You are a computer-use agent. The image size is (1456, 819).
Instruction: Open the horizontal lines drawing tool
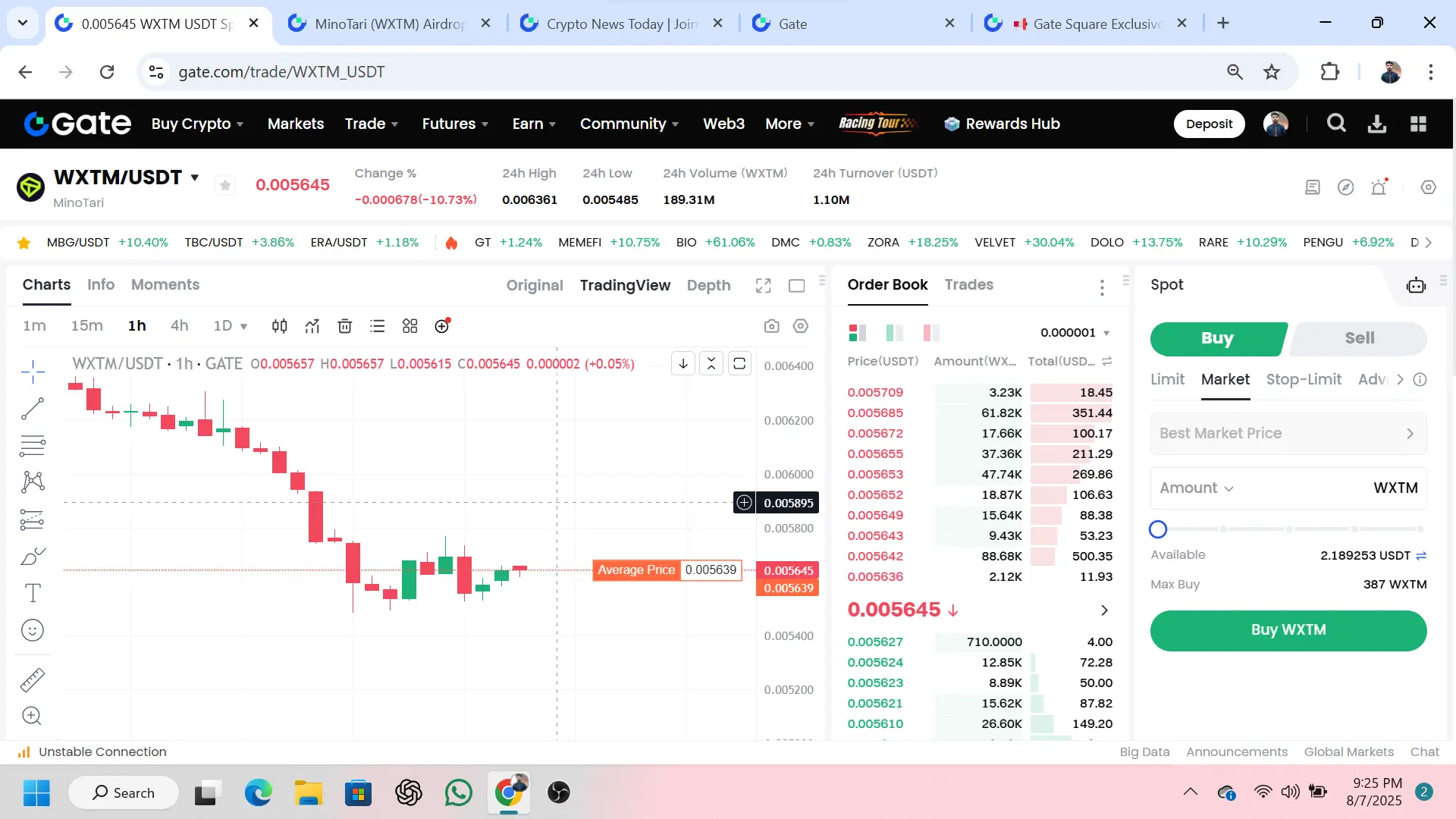coord(33,446)
